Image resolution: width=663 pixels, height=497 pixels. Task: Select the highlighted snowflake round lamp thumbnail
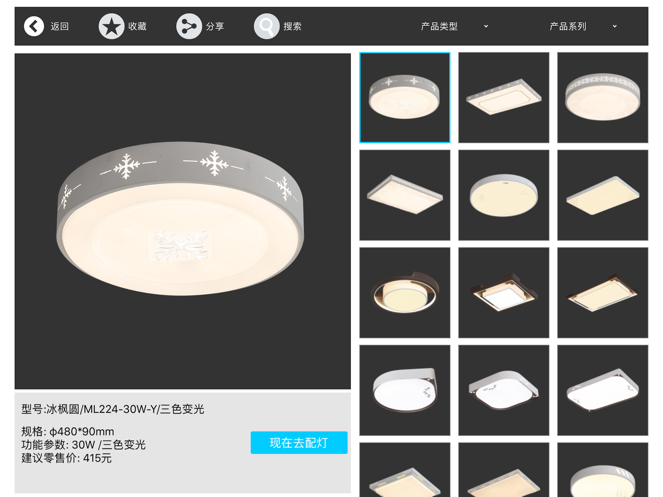pyautogui.click(x=405, y=98)
